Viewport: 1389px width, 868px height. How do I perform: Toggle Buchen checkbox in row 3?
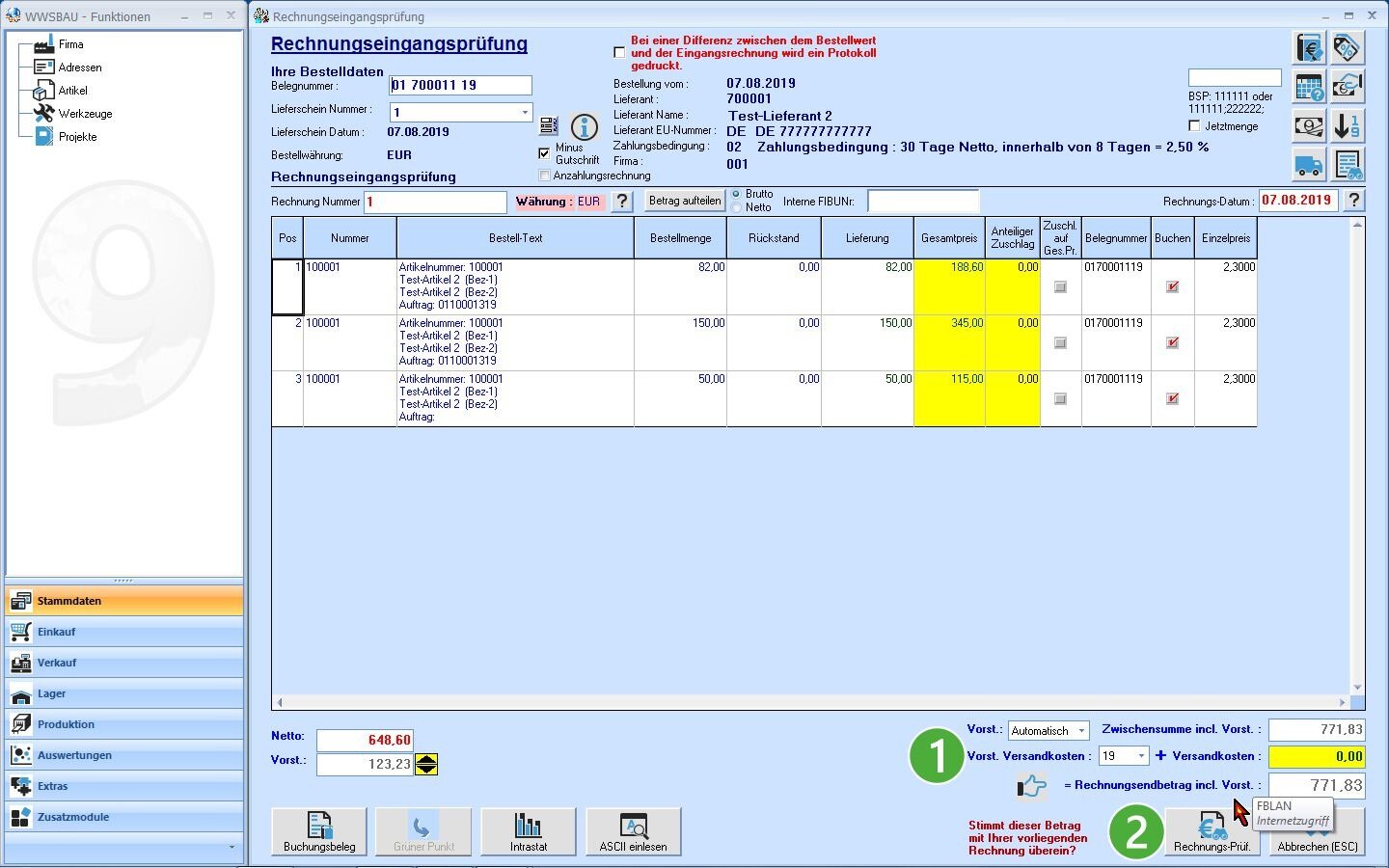coord(1173,398)
